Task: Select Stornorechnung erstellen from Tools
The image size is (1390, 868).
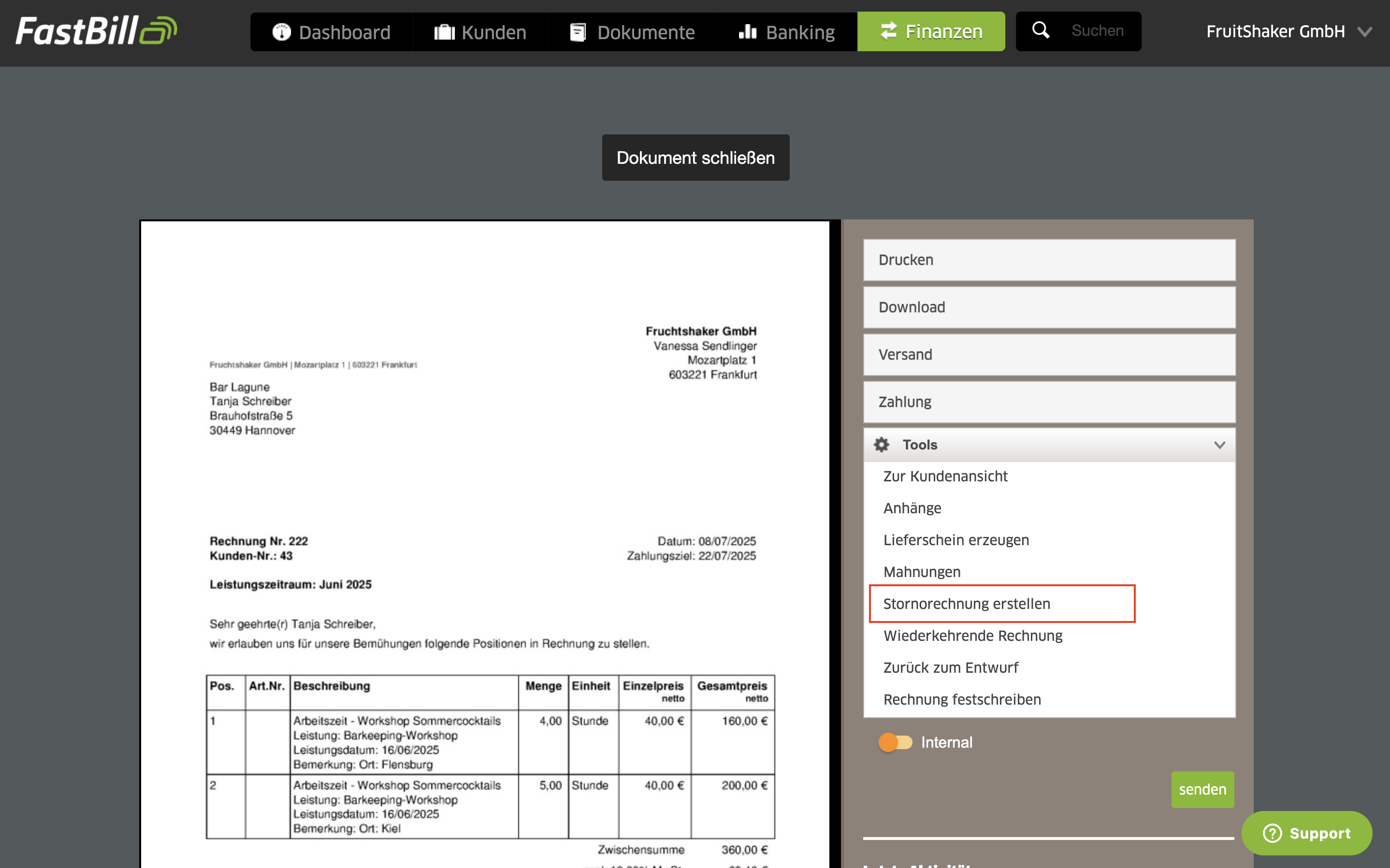Action: tap(967, 604)
